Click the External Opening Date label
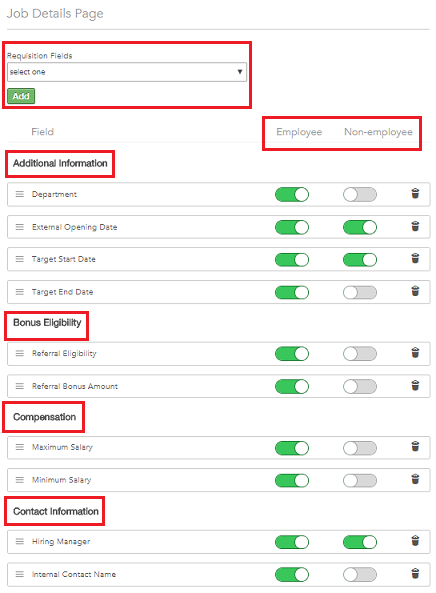The width and height of the screenshot is (436, 593). click(x=74, y=227)
